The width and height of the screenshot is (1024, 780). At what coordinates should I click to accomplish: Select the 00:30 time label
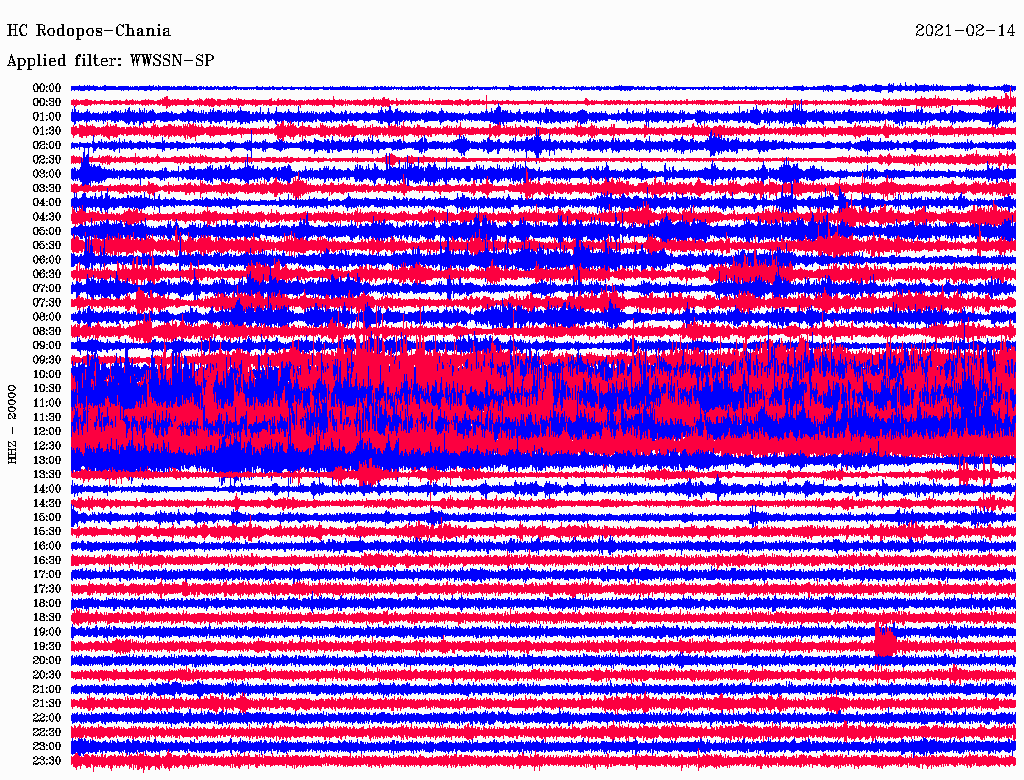47,102
